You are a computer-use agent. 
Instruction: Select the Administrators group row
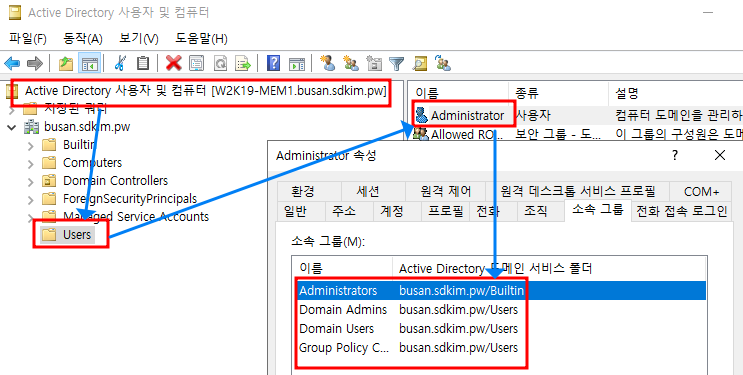pos(502,291)
